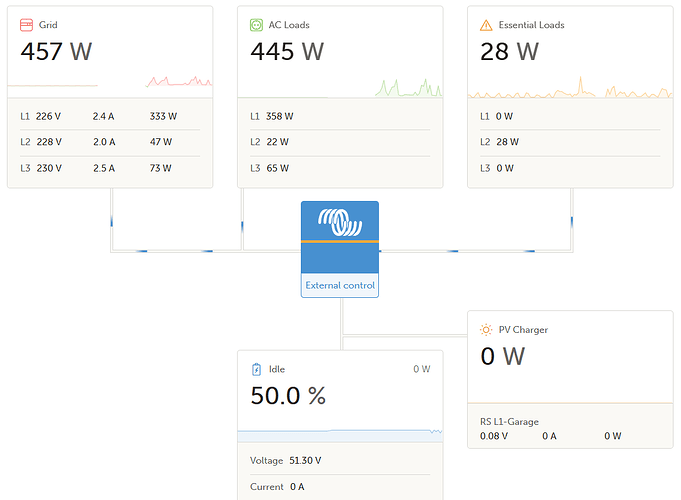Select the Grid L1 226 V row
The height and width of the screenshot is (500, 681).
pos(110,116)
